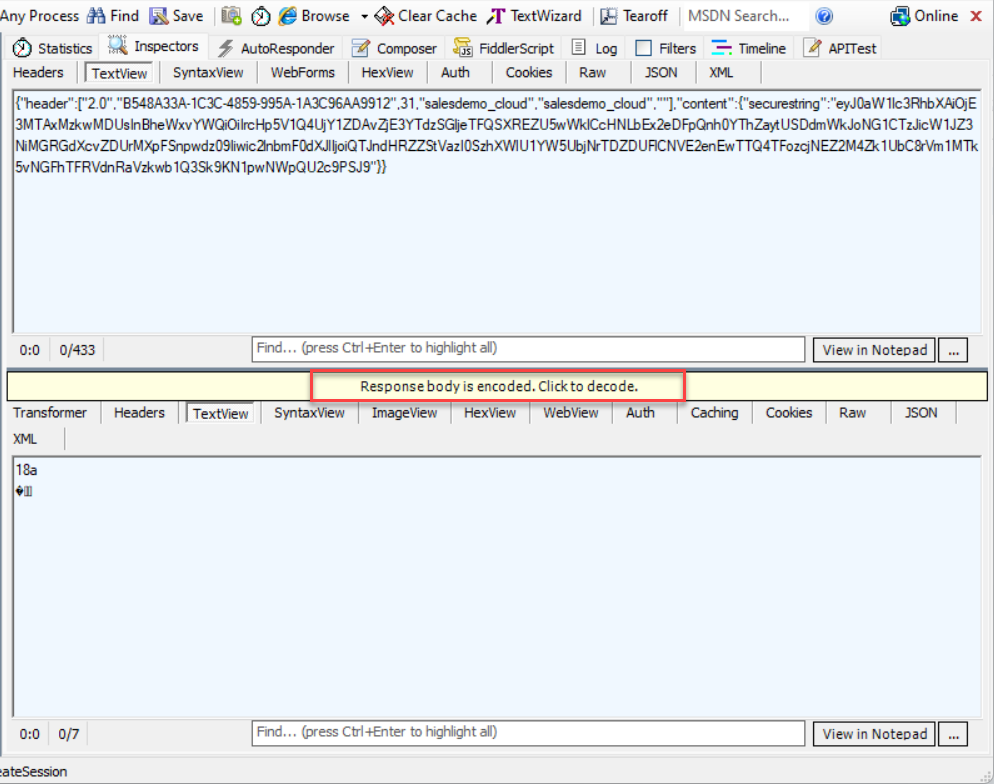Switch to the FiddlerScript tab
994x784 pixels.
(503, 48)
